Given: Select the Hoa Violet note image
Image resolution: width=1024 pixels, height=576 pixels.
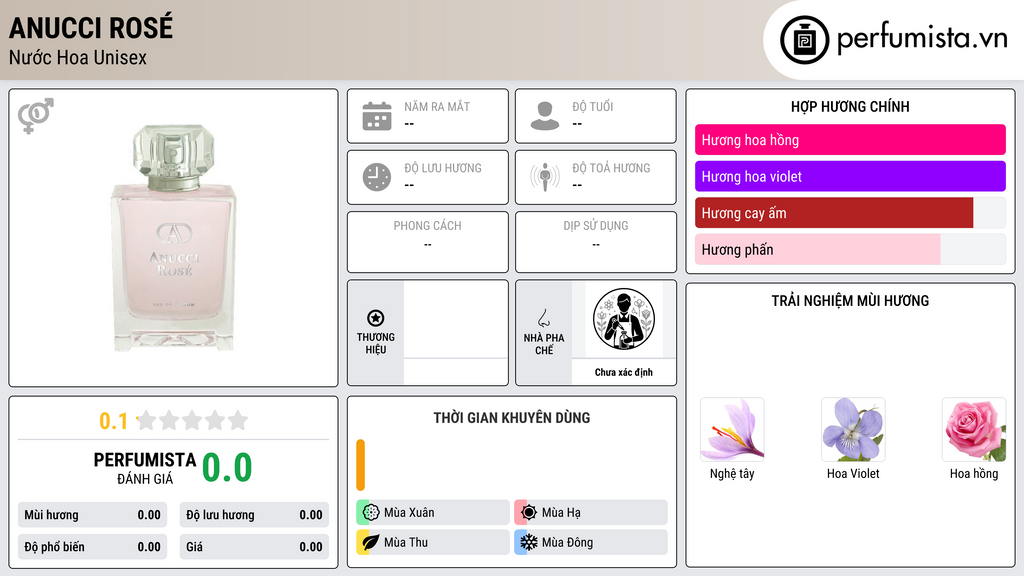Looking at the screenshot, I should pyautogui.click(x=853, y=430).
